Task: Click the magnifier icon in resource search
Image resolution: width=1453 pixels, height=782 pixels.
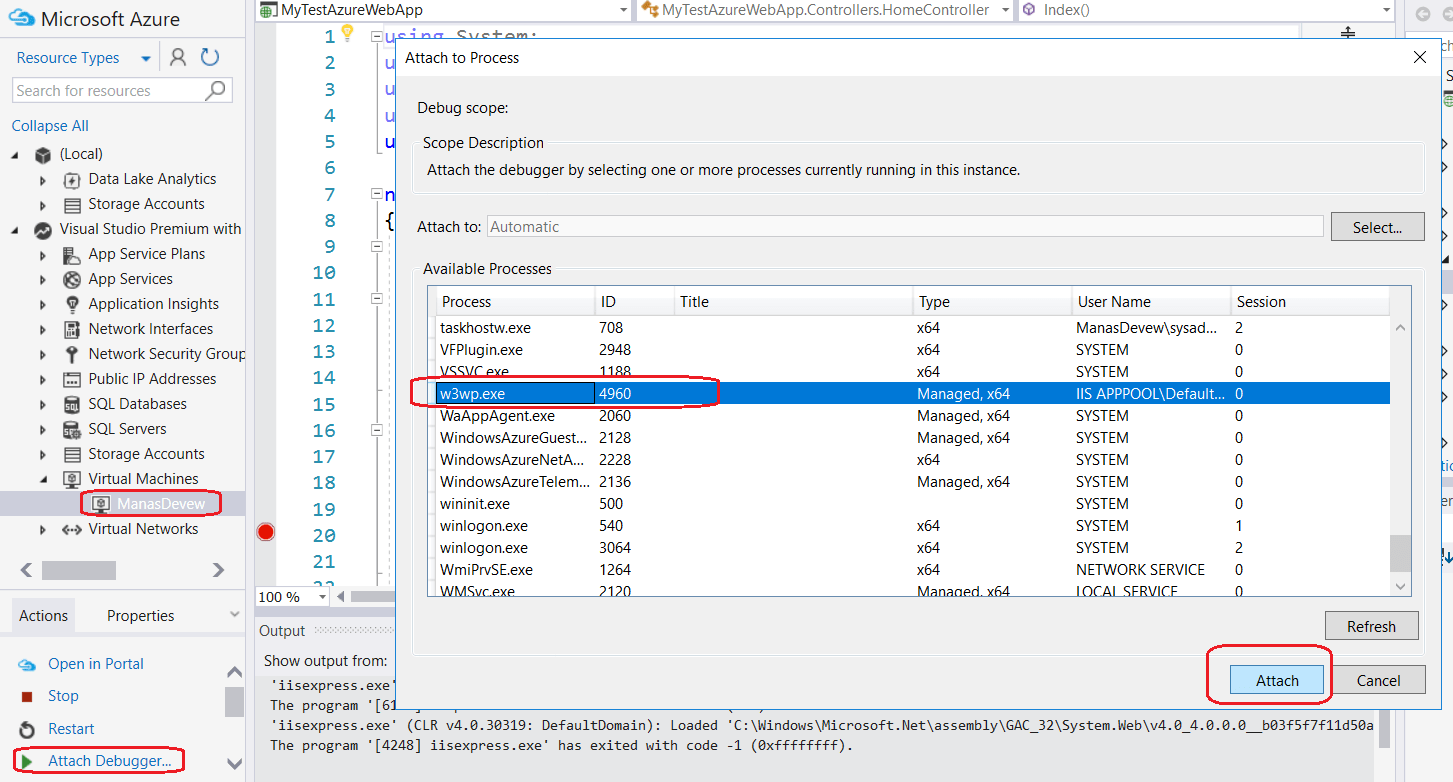Action: (216, 90)
